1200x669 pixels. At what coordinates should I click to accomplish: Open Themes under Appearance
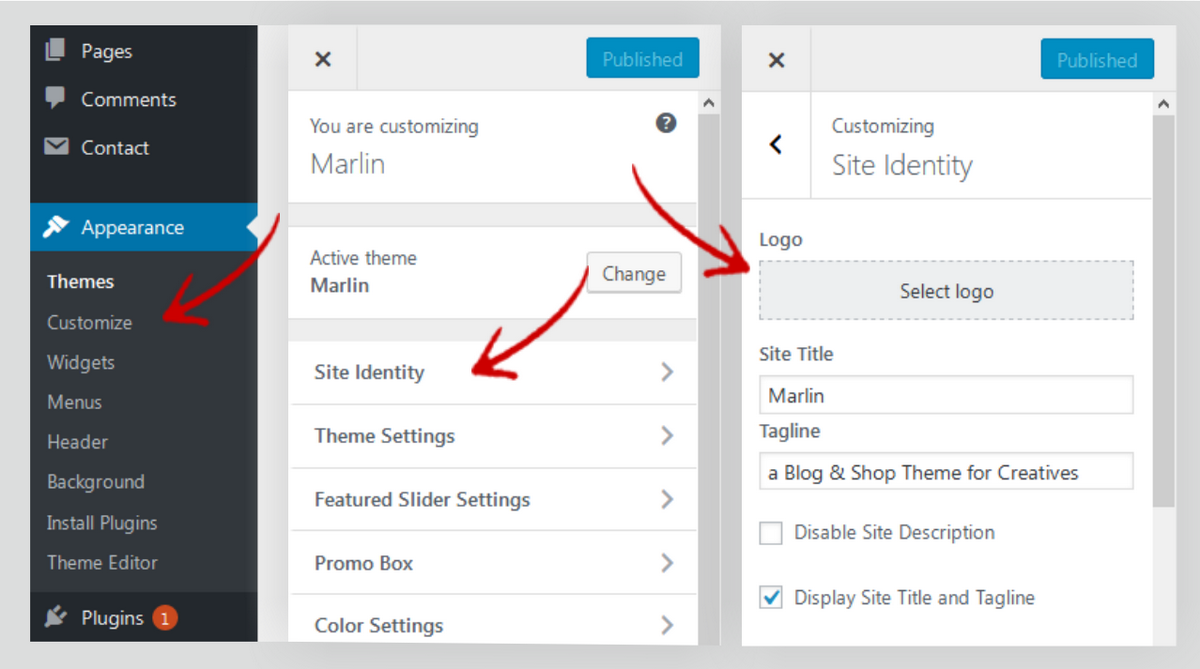tap(80, 282)
